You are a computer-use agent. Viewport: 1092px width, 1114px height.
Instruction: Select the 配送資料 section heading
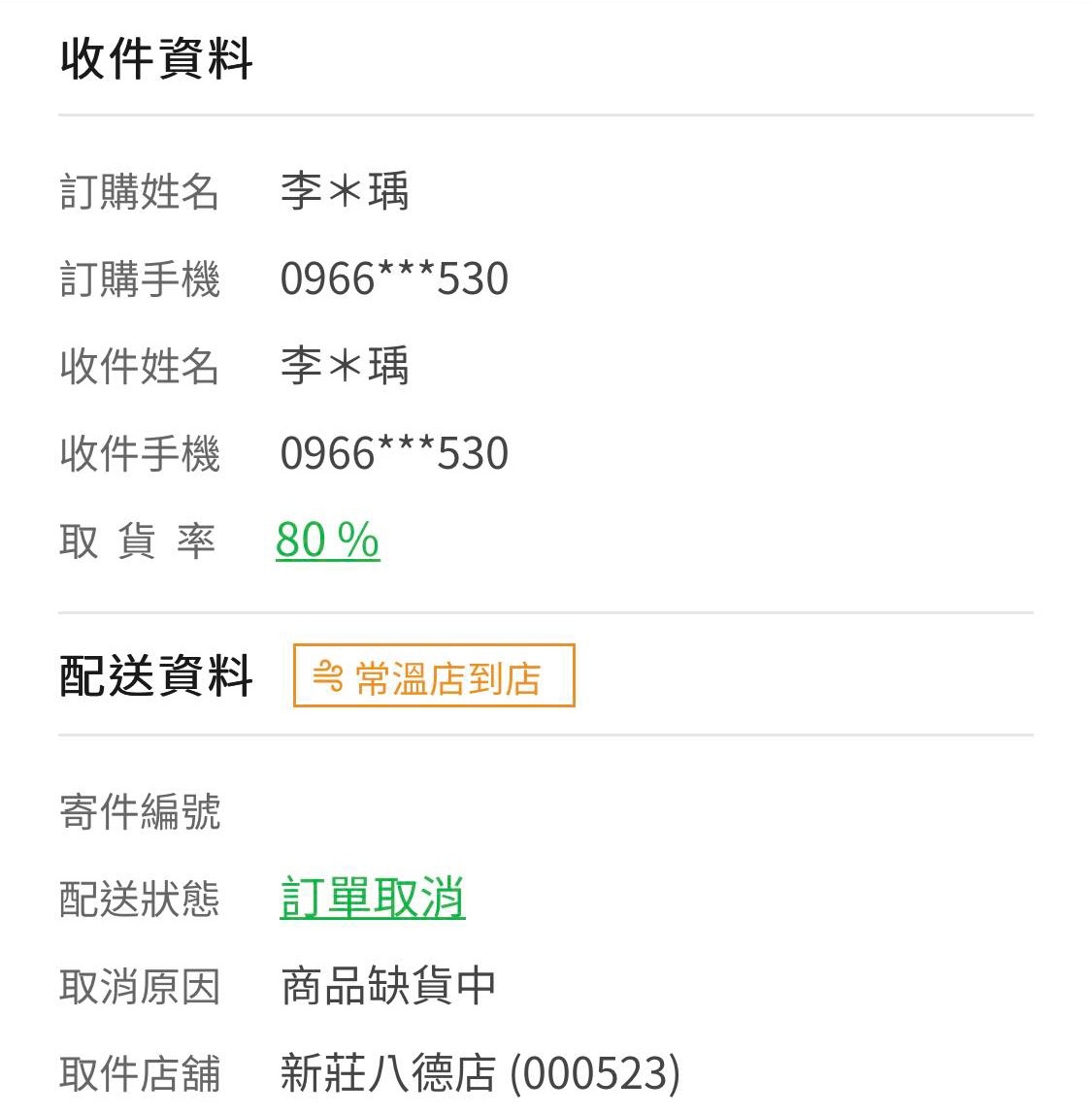click(x=156, y=675)
